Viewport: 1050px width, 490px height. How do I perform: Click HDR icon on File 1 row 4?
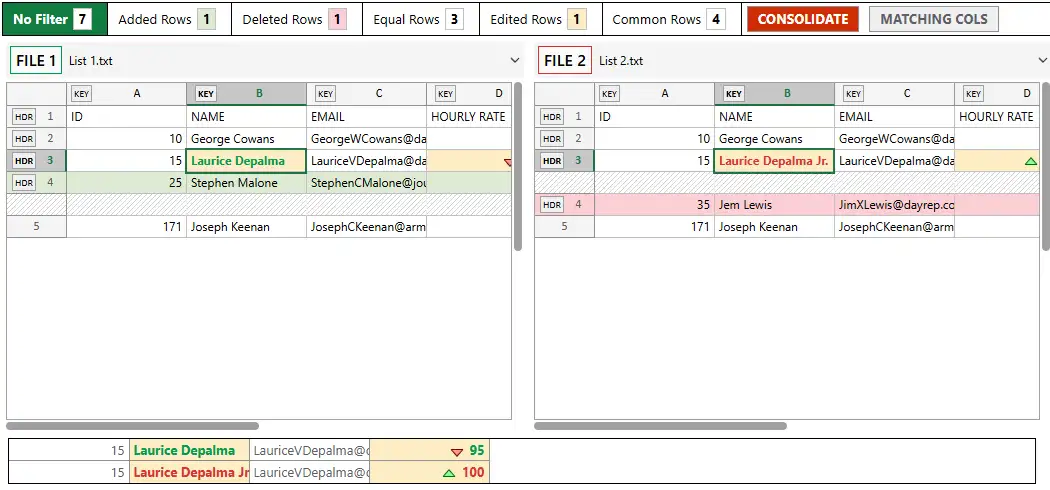pos(24,183)
